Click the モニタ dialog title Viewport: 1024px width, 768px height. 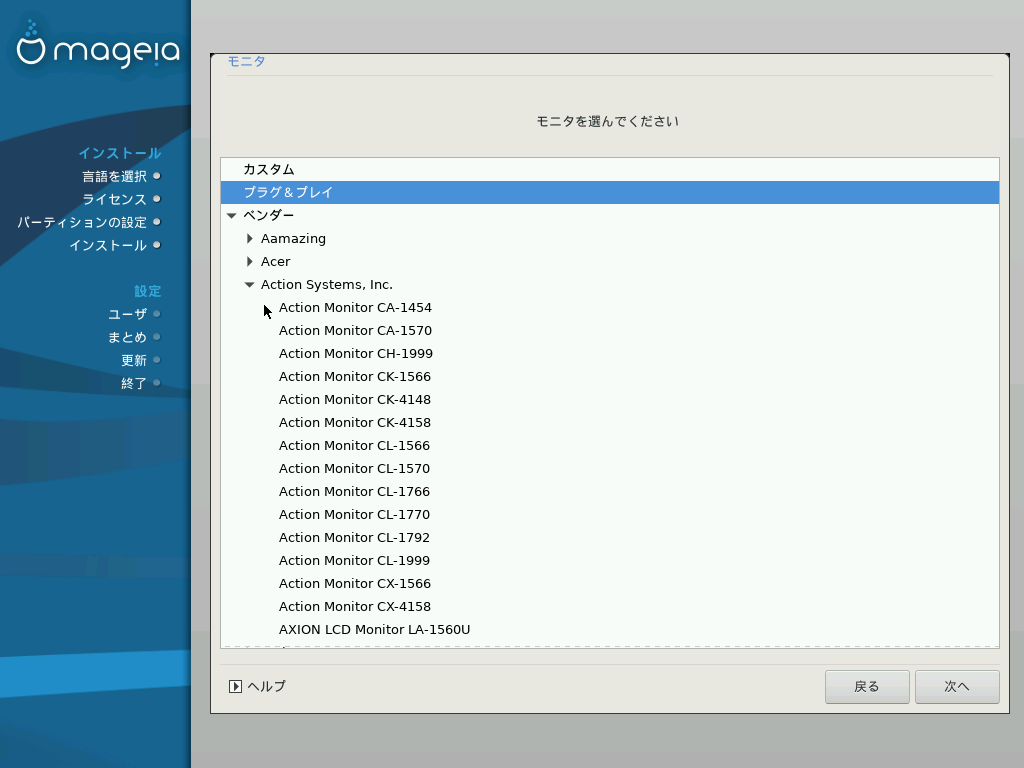[246, 61]
